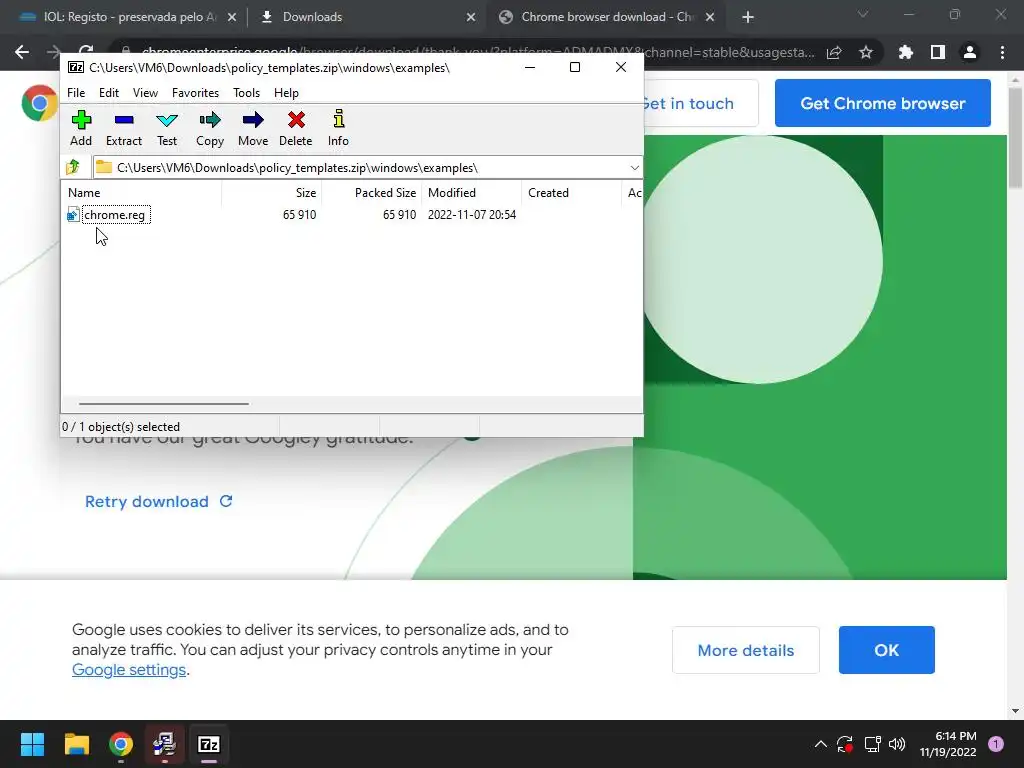Extract files using the Extract button
Image resolution: width=1024 pixels, height=768 pixels.
click(123, 128)
